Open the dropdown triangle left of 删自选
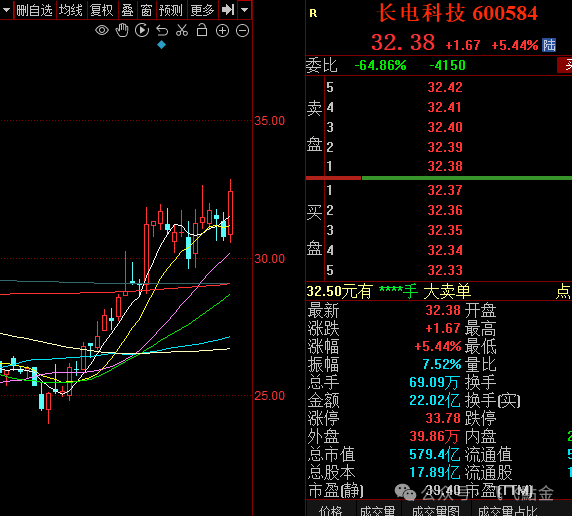The width and height of the screenshot is (572, 516). (6, 10)
